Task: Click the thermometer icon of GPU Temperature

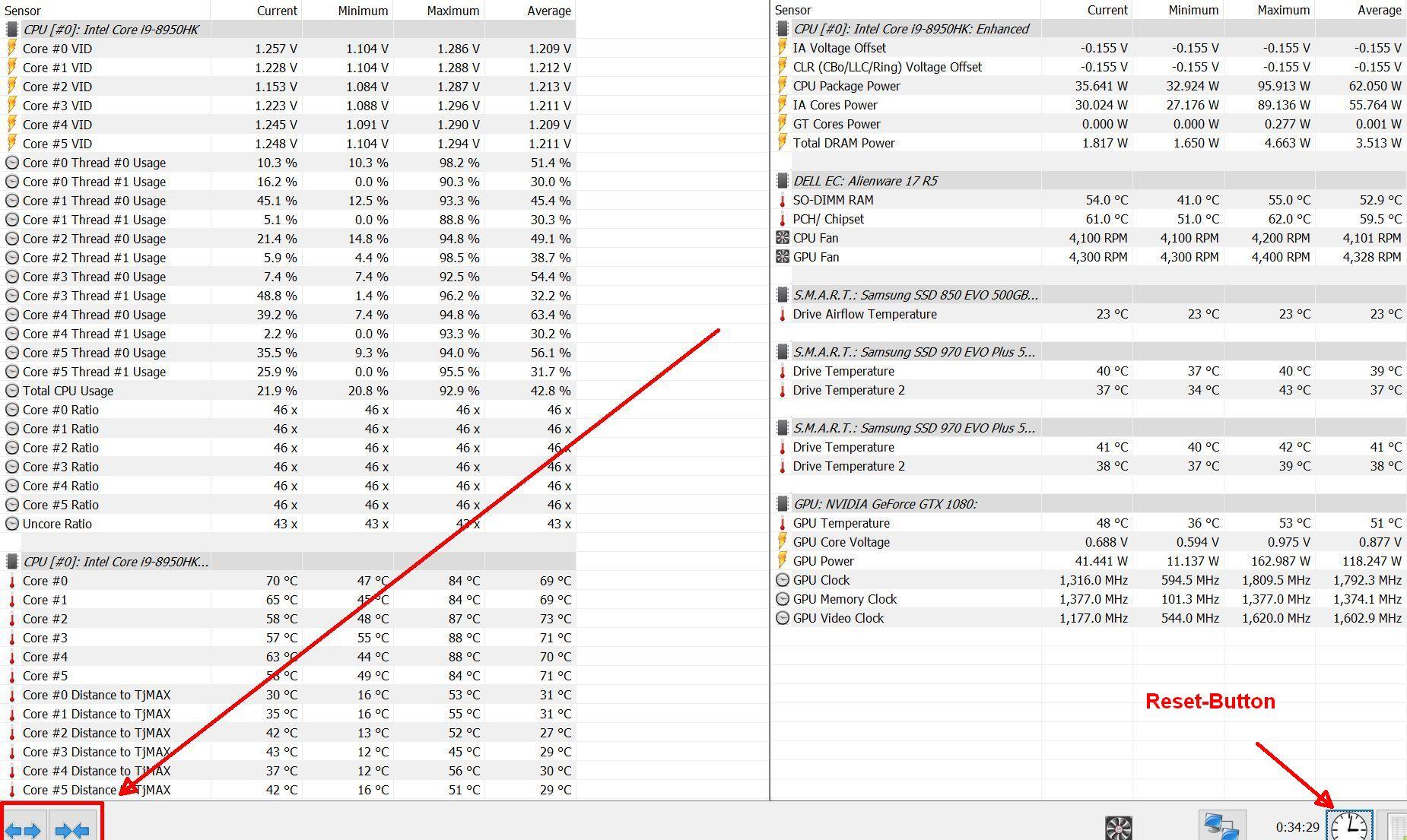Action: [782, 523]
